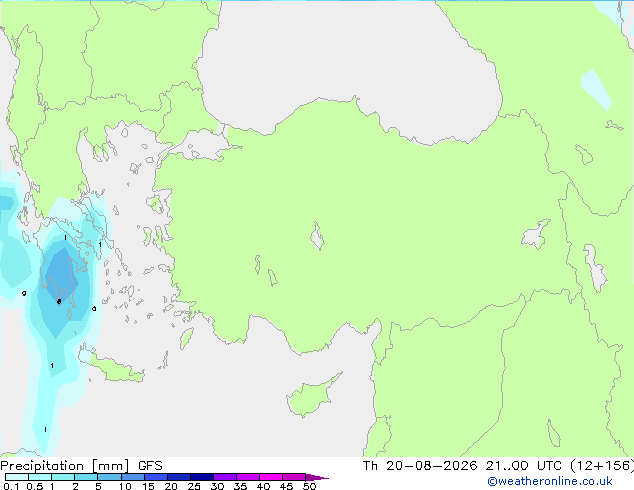Select the '45' legend value
Viewport: 634px width, 490px height.
point(286,486)
